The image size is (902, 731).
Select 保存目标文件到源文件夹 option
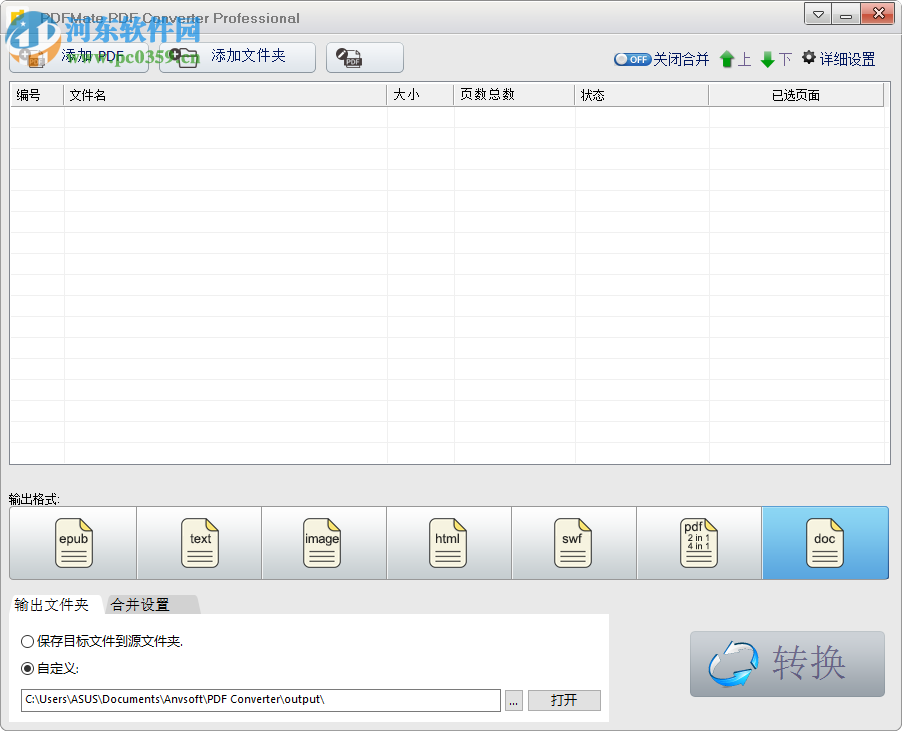click(27, 642)
